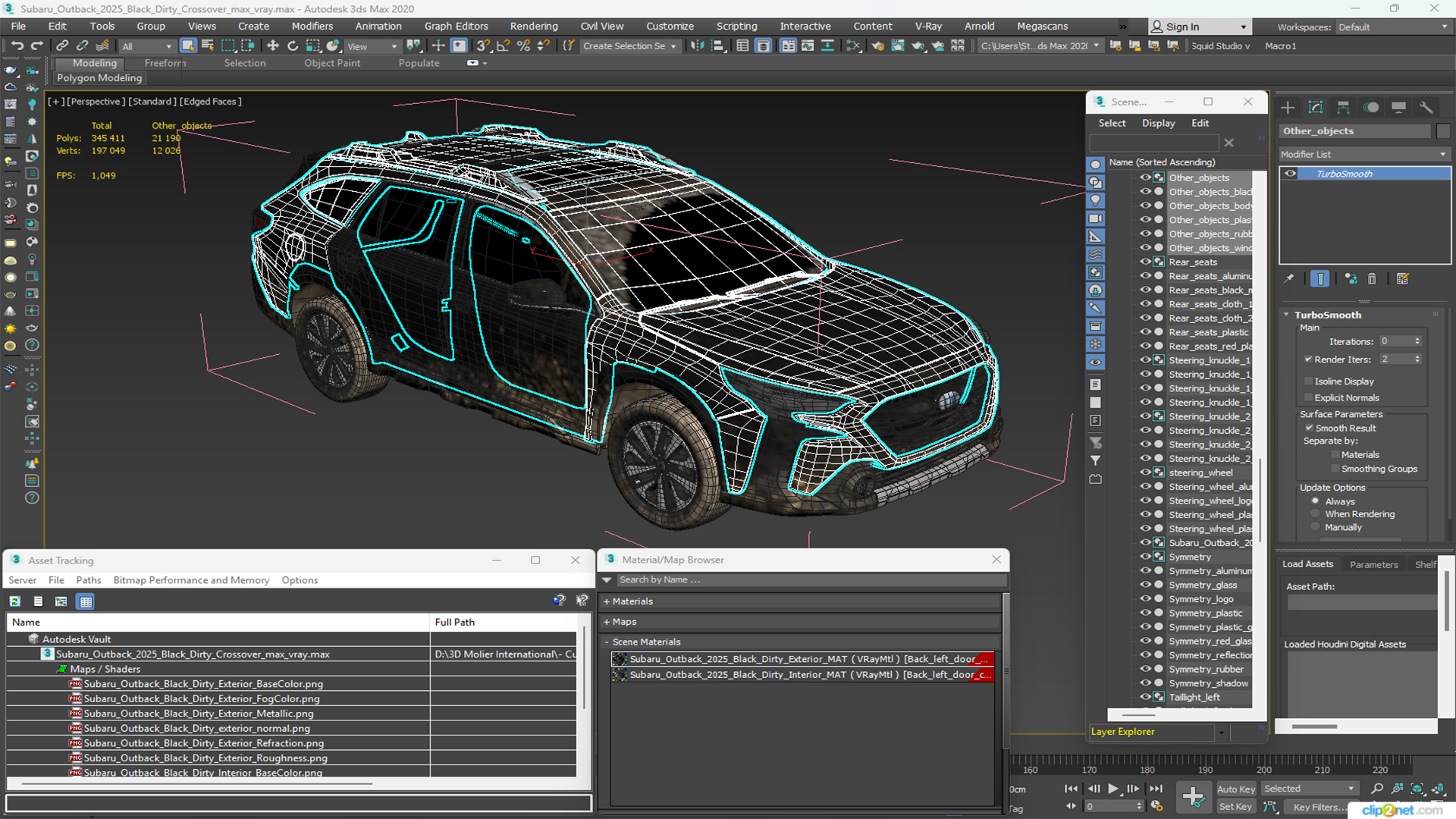Open the Modifier List dropdown

point(1364,154)
